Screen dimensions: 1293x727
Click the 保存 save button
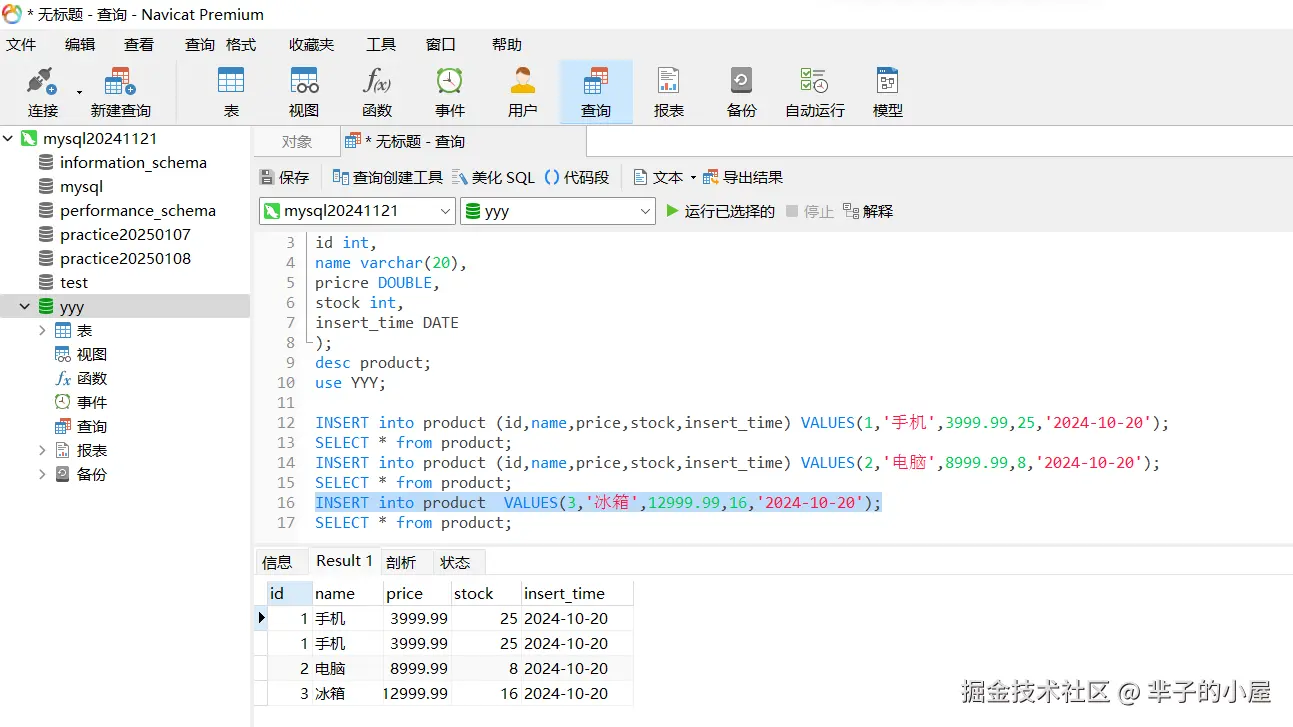(x=285, y=177)
